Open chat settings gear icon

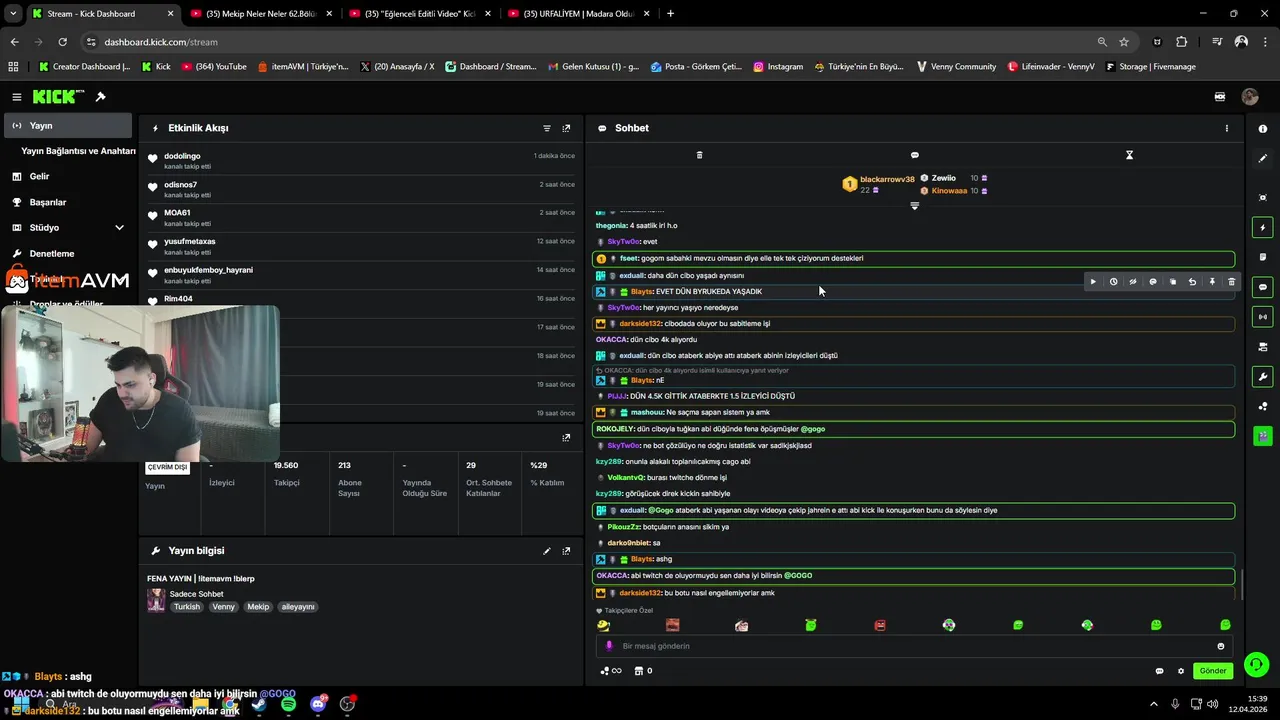(1181, 671)
